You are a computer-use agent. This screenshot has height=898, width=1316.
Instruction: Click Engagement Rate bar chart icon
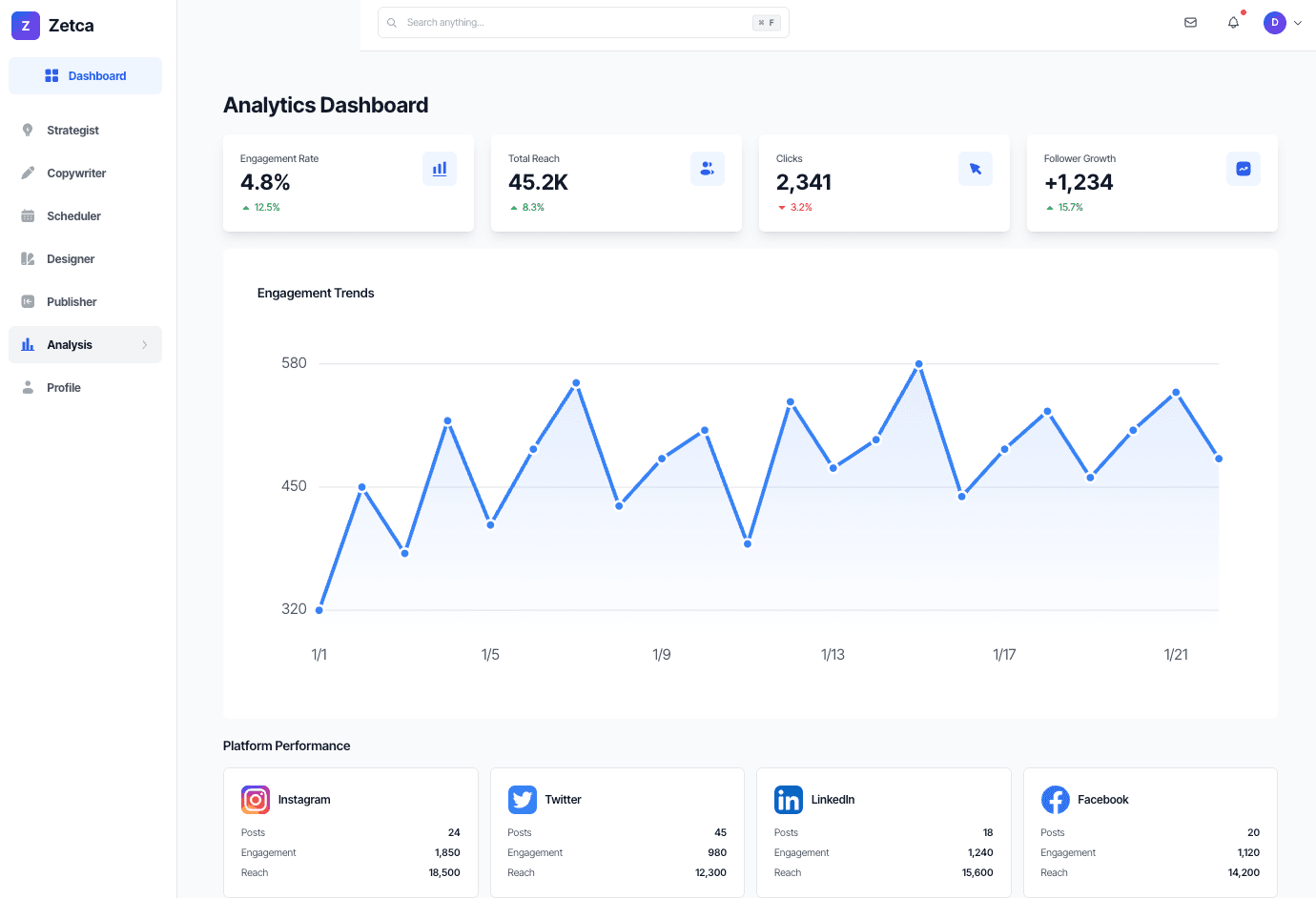(x=440, y=169)
